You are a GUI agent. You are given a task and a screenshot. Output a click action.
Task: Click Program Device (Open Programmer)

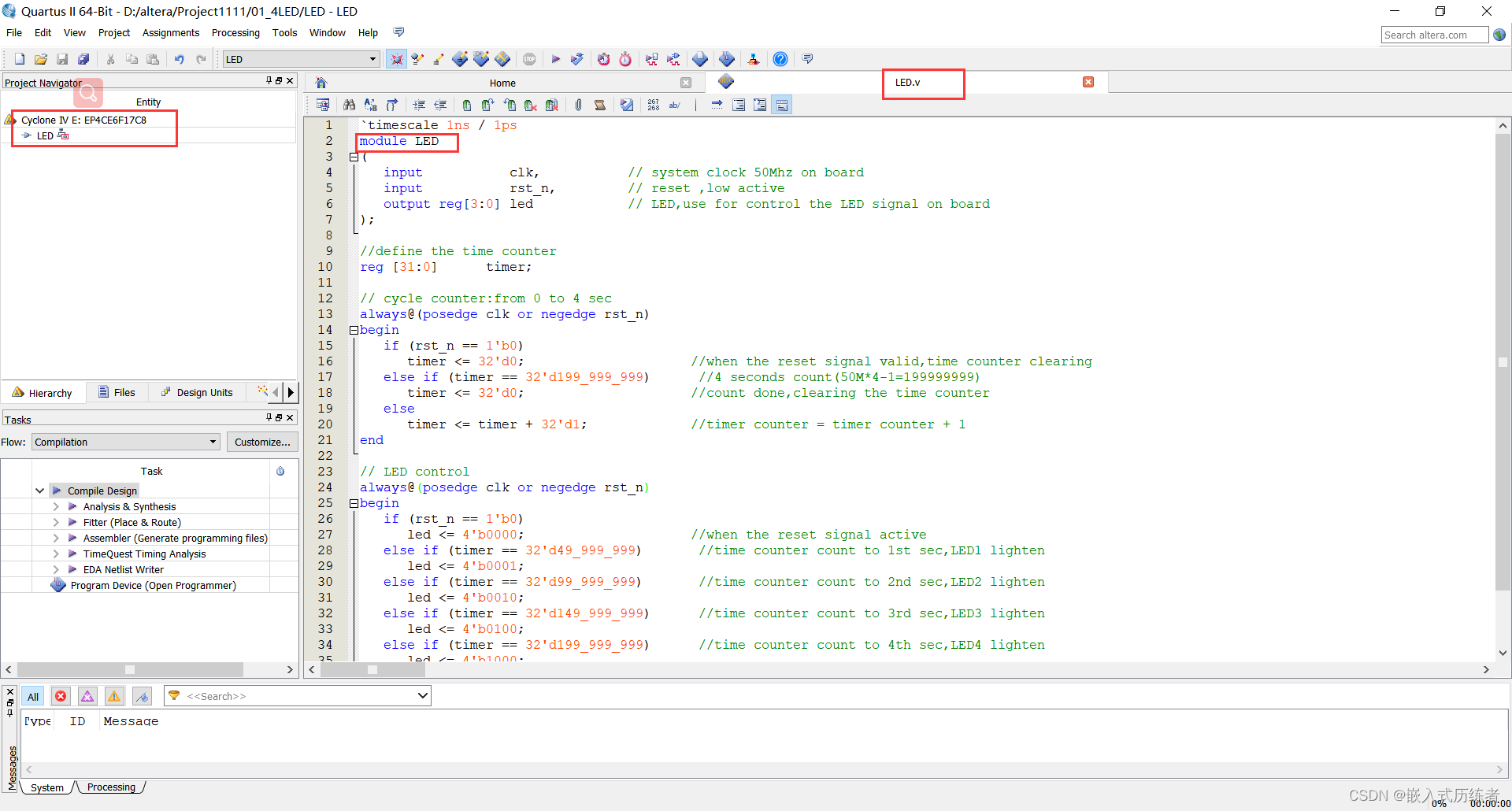pyautogui.click(x=154, y=585)
